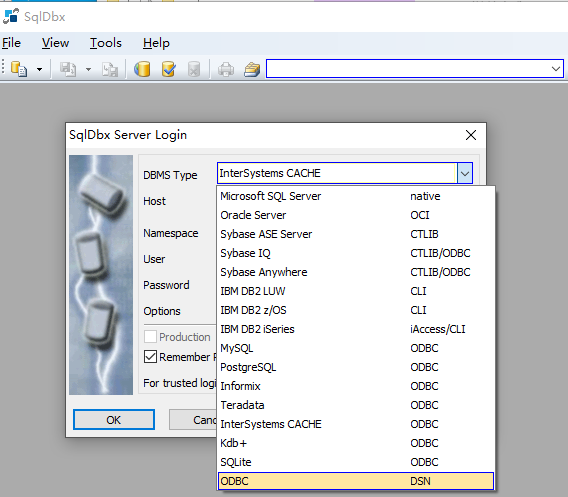Select IBM DB2 iSeries entry
Viewport: 568px width, 497px height.
(x=356, y=329)
